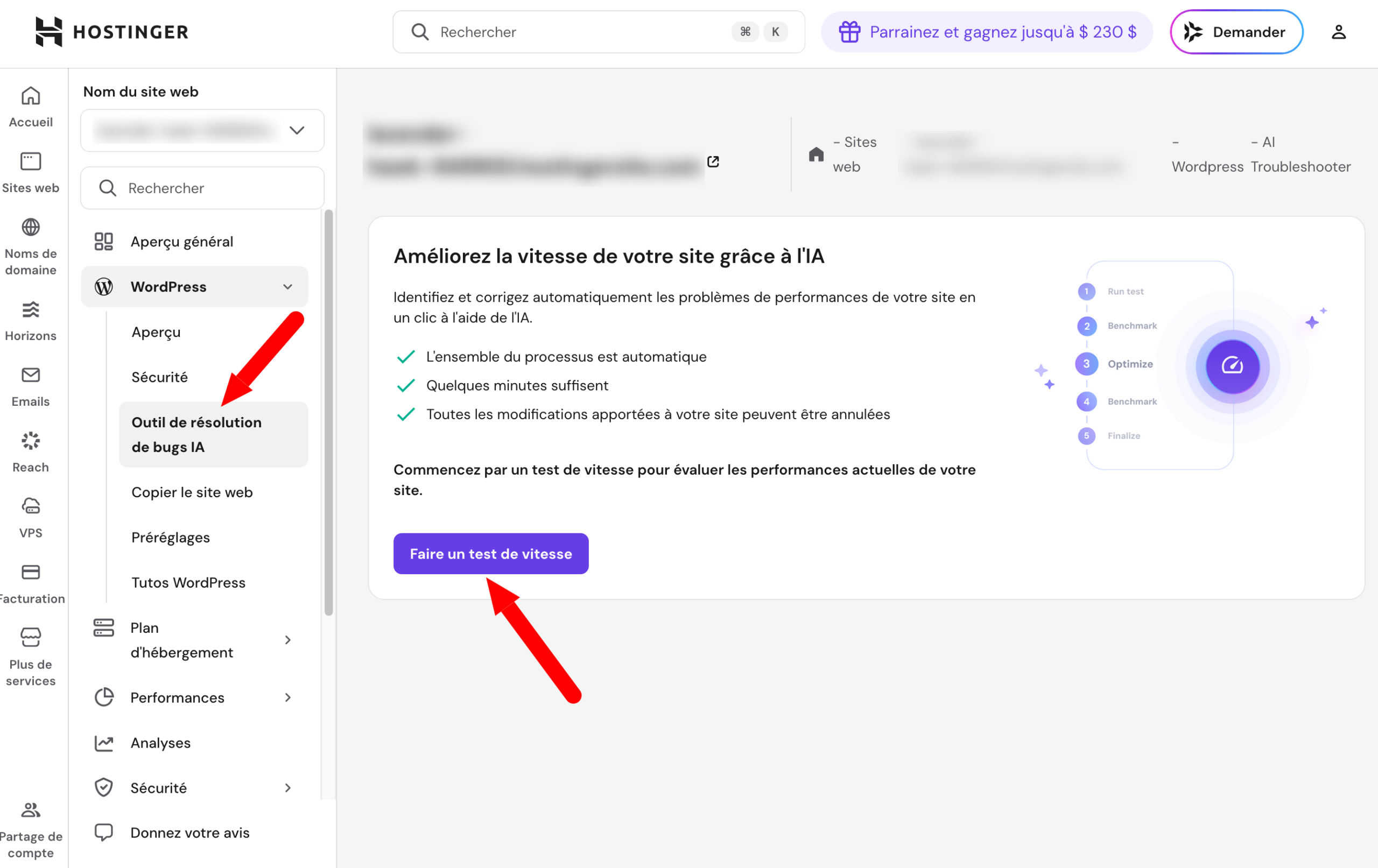Select Aperçu under WordPress
This screenshot has height=868, width=1378.
156,333
